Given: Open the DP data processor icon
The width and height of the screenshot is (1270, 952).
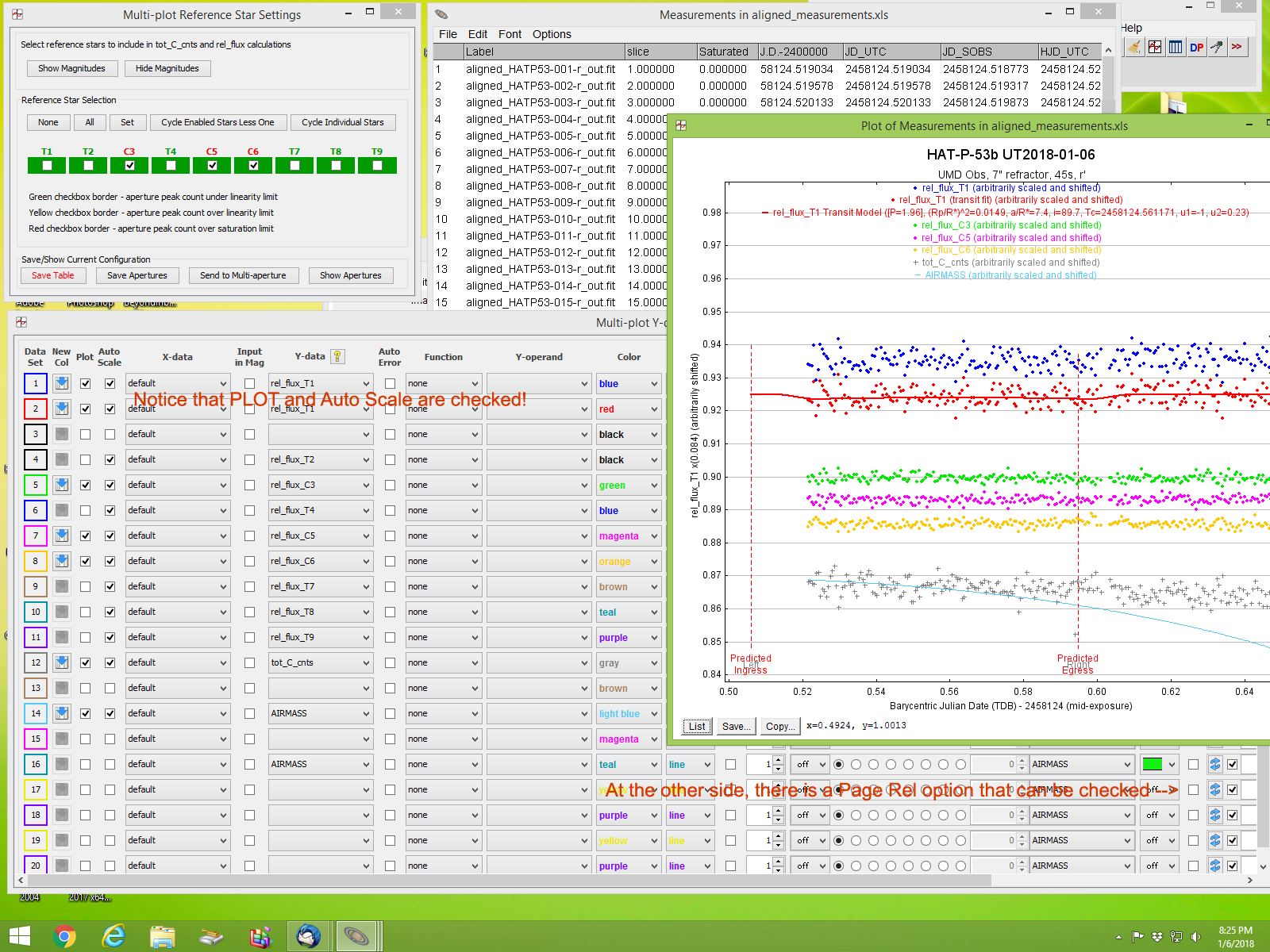Looking at the screenshot, I should pos(1196,48).
